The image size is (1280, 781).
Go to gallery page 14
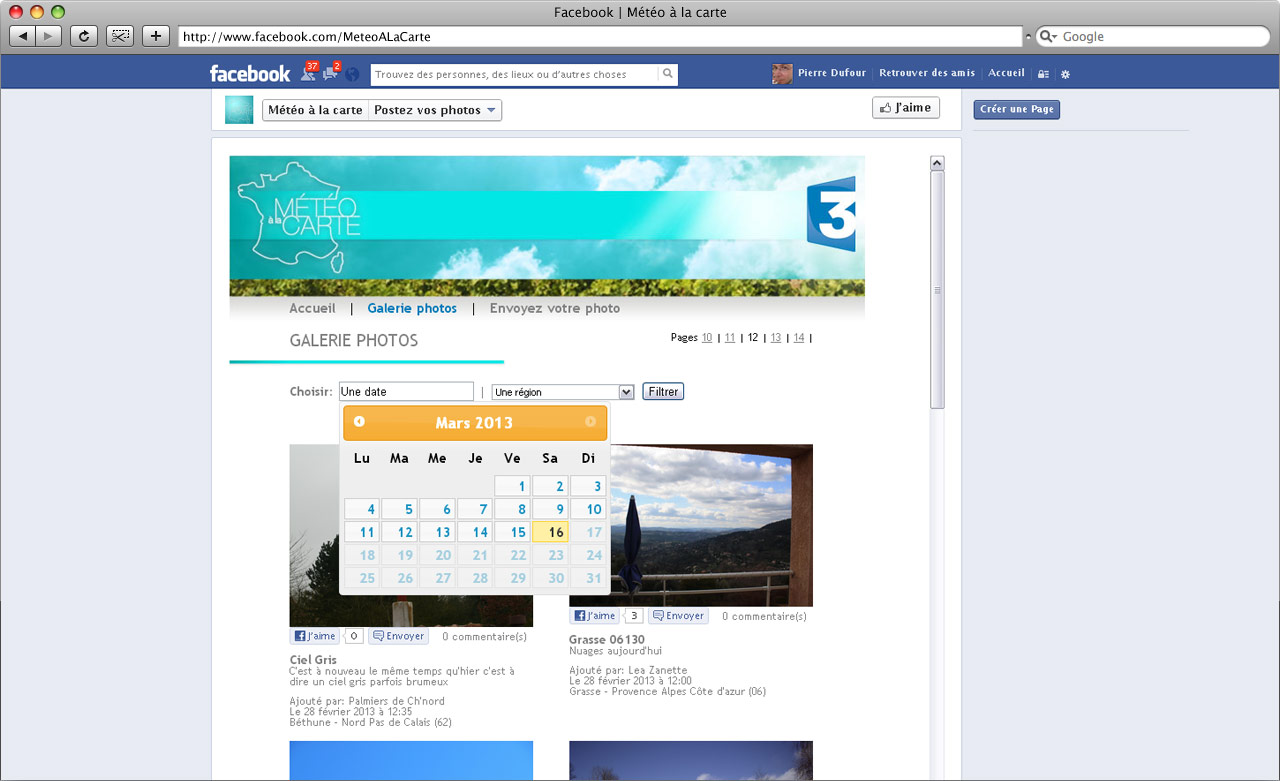(799, 338)
